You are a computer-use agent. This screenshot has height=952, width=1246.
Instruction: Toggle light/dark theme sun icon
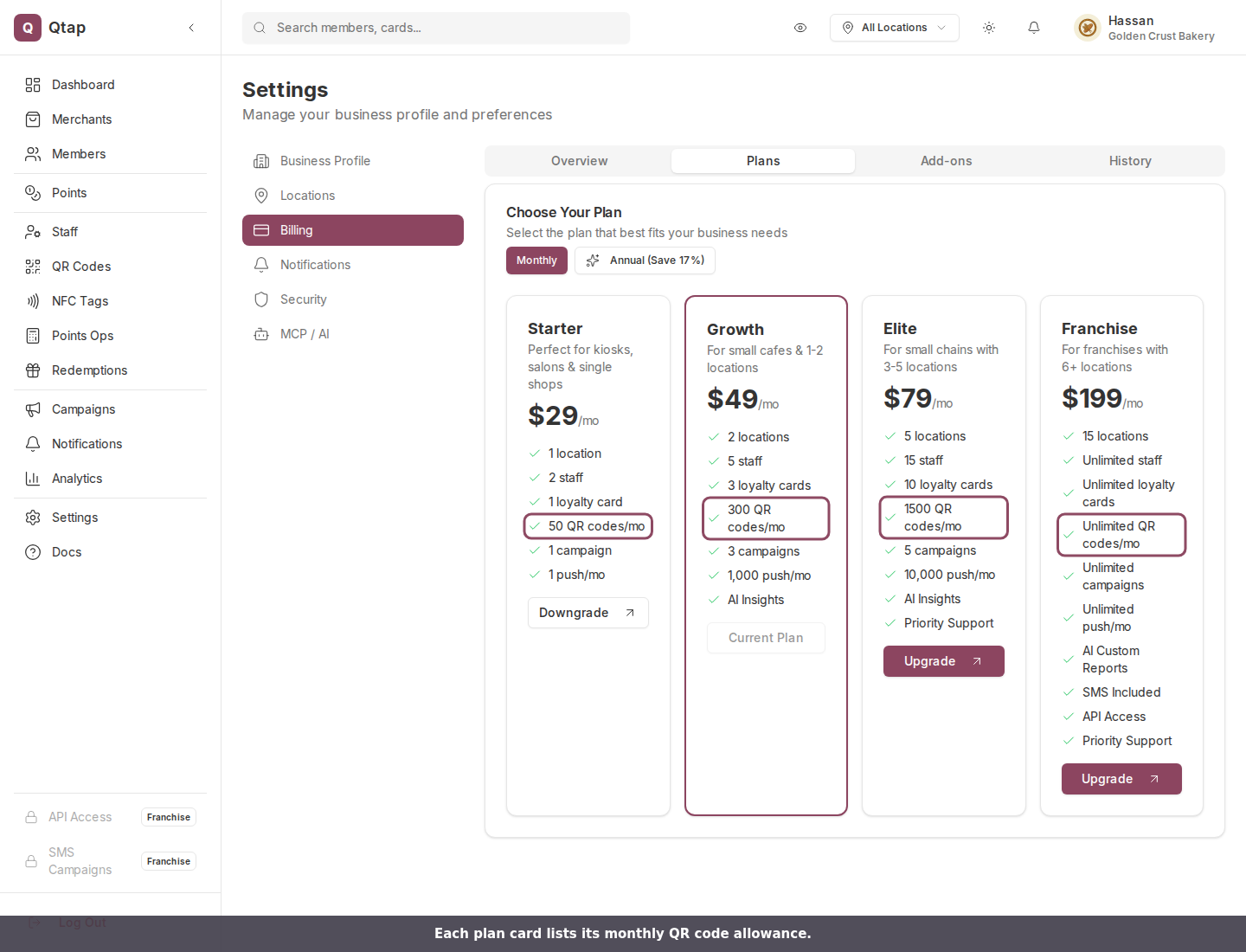click(989, 28)
